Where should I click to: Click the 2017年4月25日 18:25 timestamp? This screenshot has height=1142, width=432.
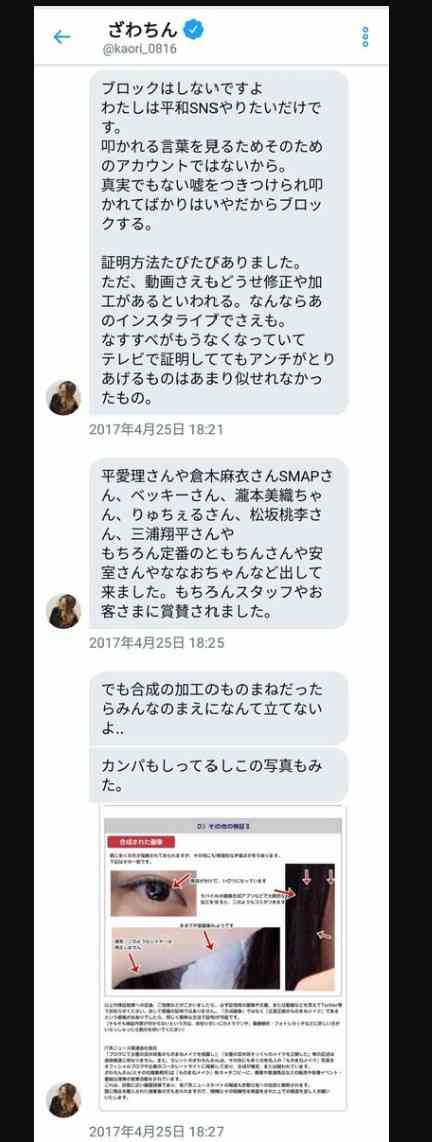[156, 643]
